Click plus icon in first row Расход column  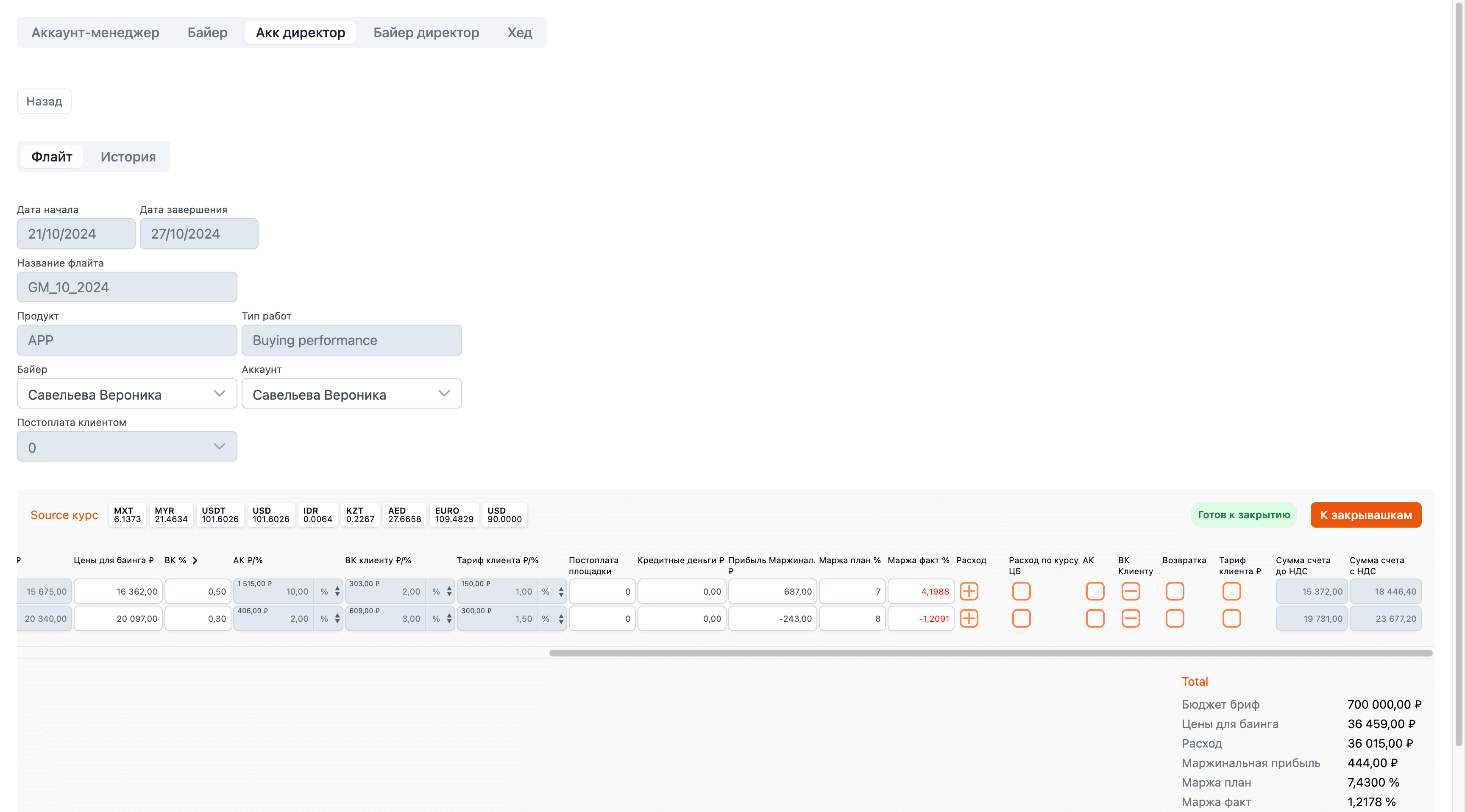pyautogui.click(x=969, y=591)
